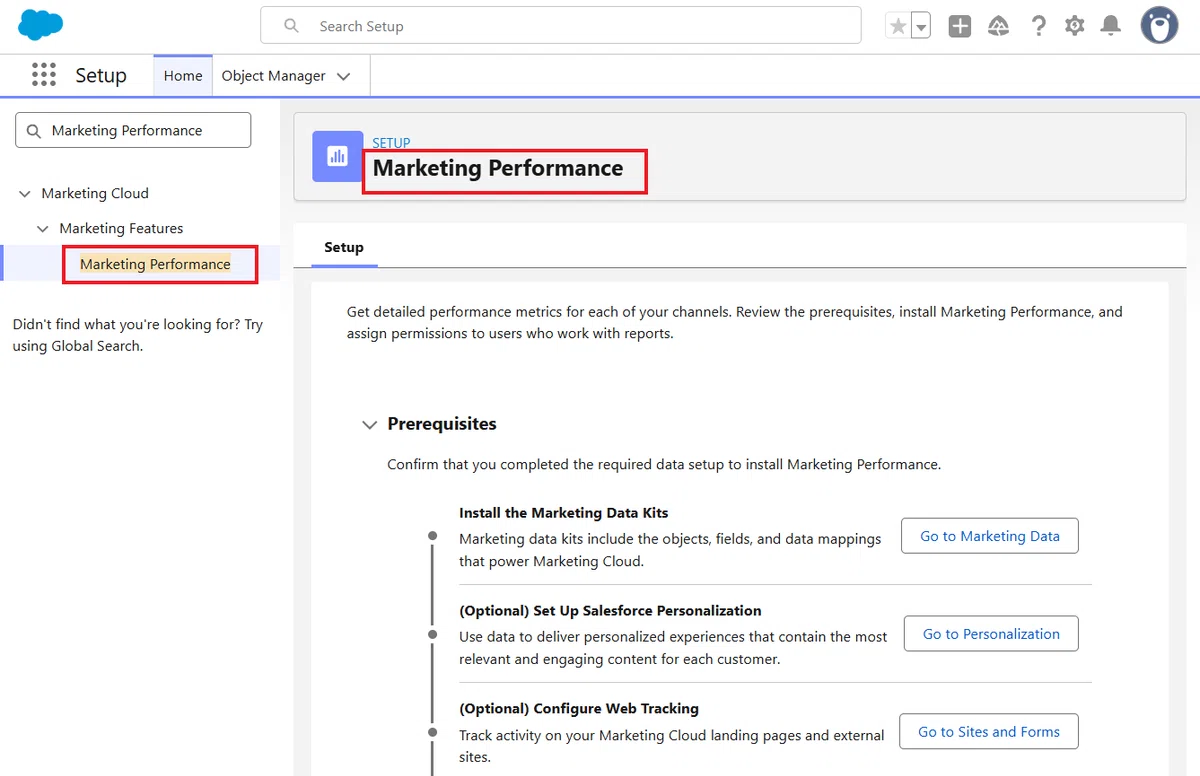
Task: Collapse the Prerequisites section
Action: pos(369,425)
